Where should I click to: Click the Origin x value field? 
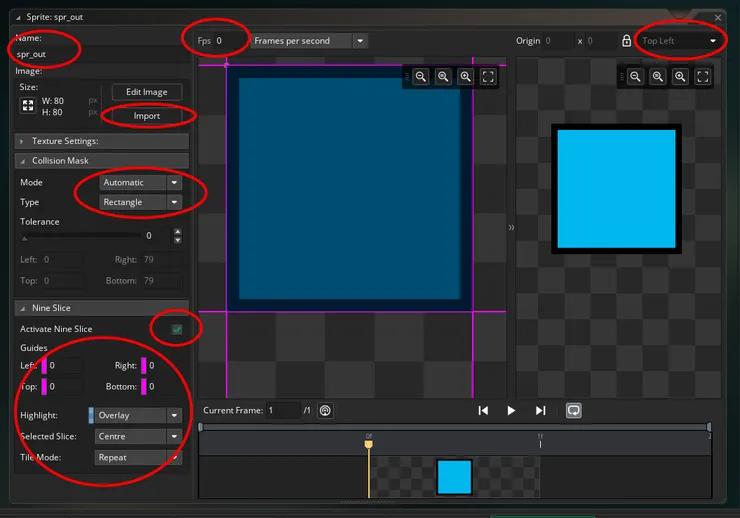click(x=558, y=41)
